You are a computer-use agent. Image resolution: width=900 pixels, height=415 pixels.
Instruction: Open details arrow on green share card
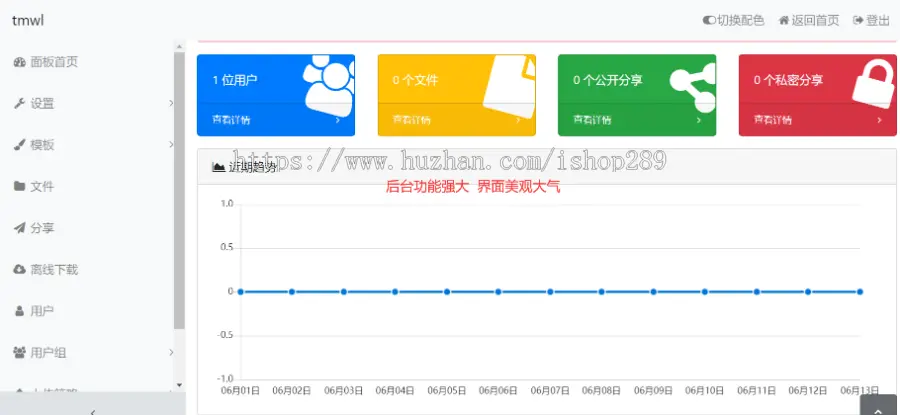coord(699,120)
